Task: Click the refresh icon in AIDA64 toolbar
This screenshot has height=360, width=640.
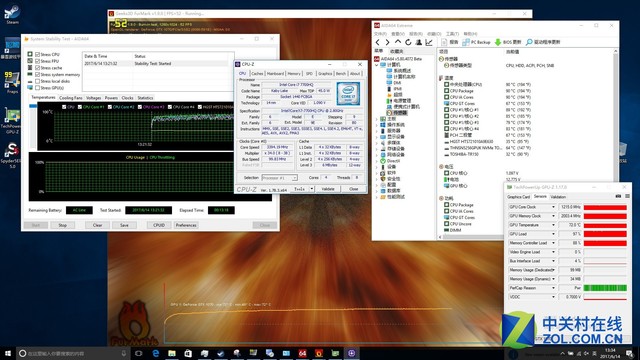Action: click(x=408, y=42)
